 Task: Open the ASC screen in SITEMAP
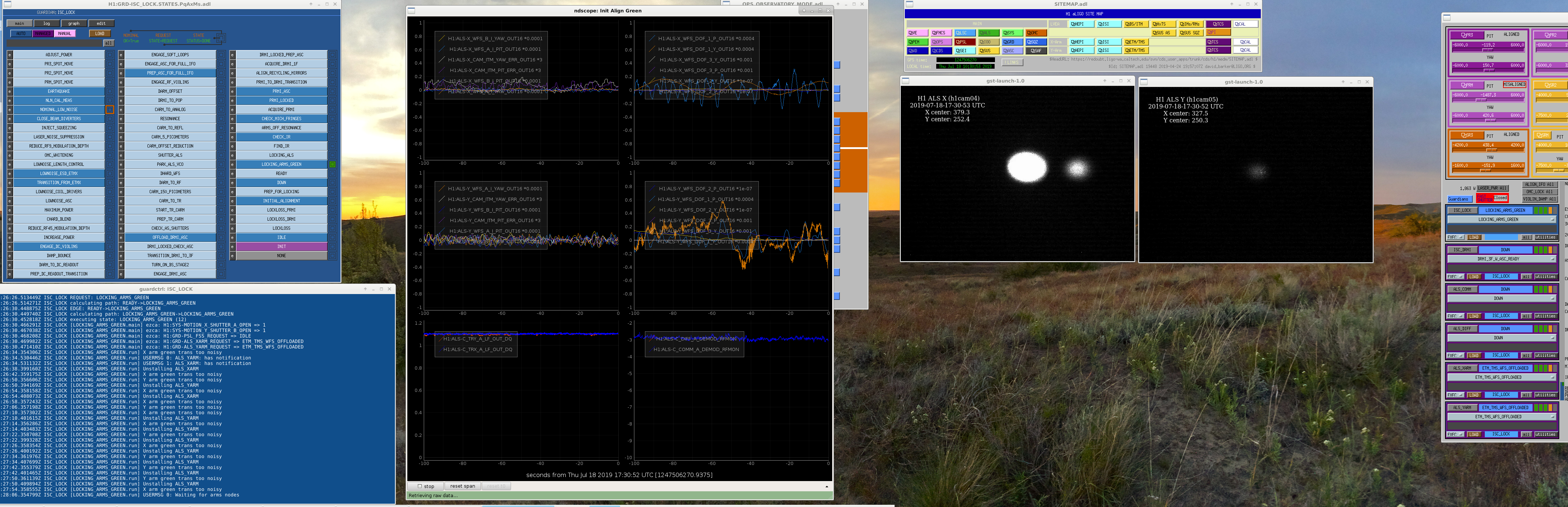1012,50
